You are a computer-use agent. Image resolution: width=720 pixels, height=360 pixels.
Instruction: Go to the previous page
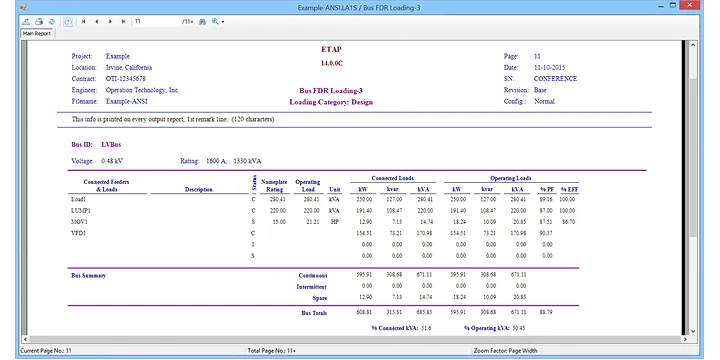coord(96,22)
